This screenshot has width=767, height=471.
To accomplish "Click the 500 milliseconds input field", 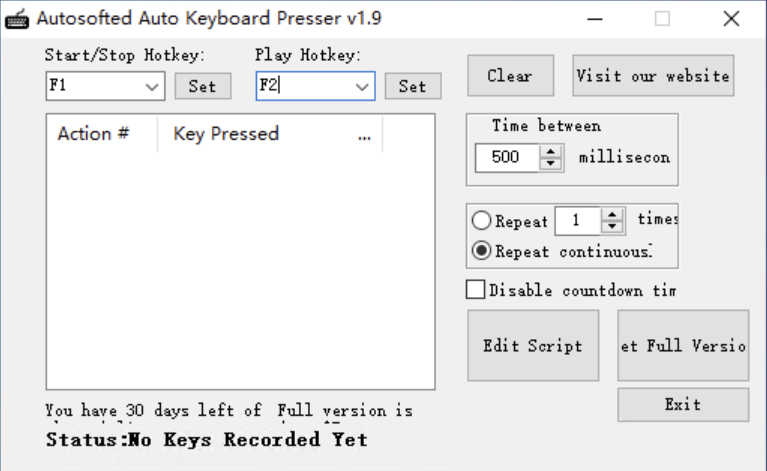I will (508, 157).
